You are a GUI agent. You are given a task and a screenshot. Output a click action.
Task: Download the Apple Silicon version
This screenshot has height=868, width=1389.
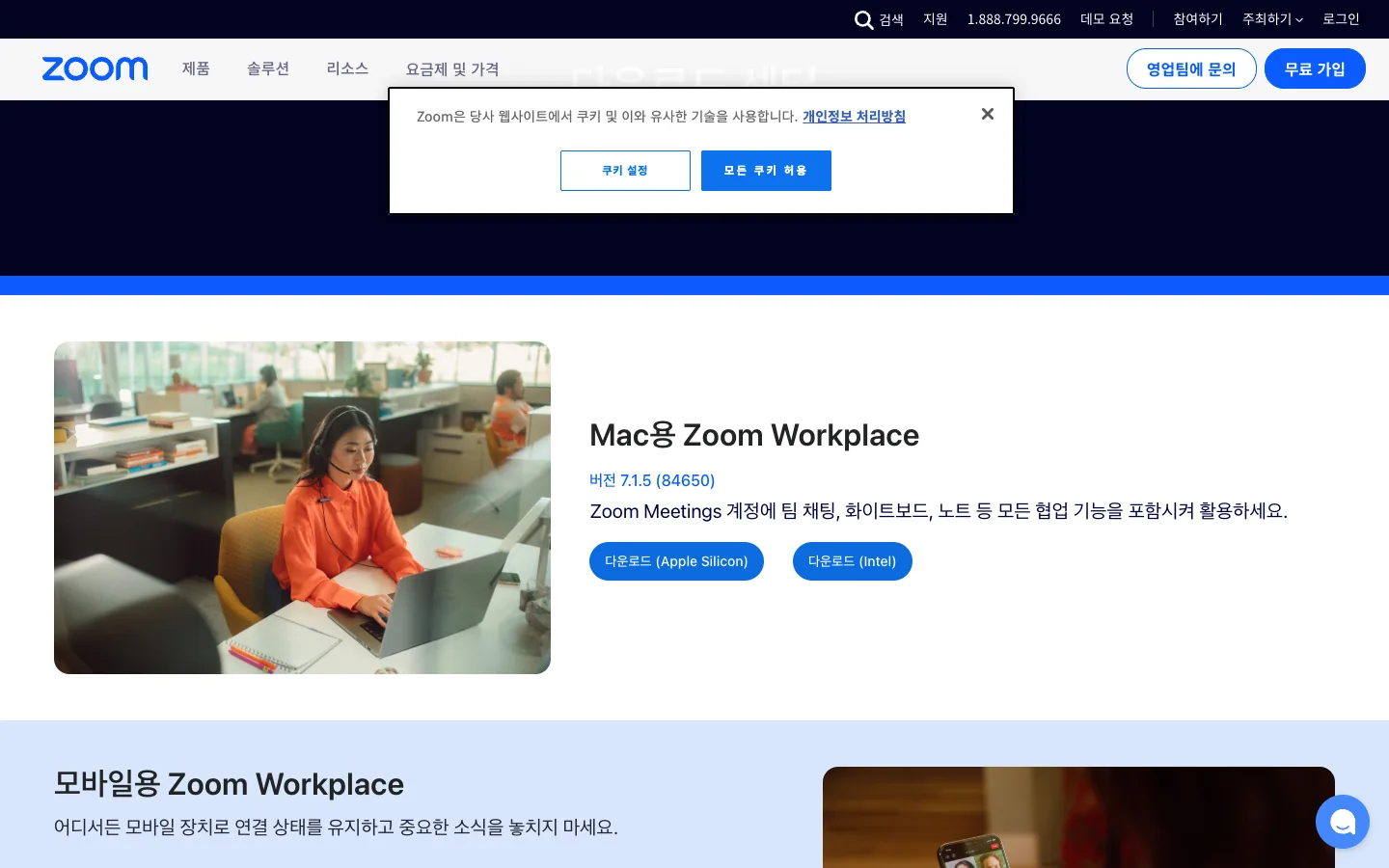click(676, 561)
